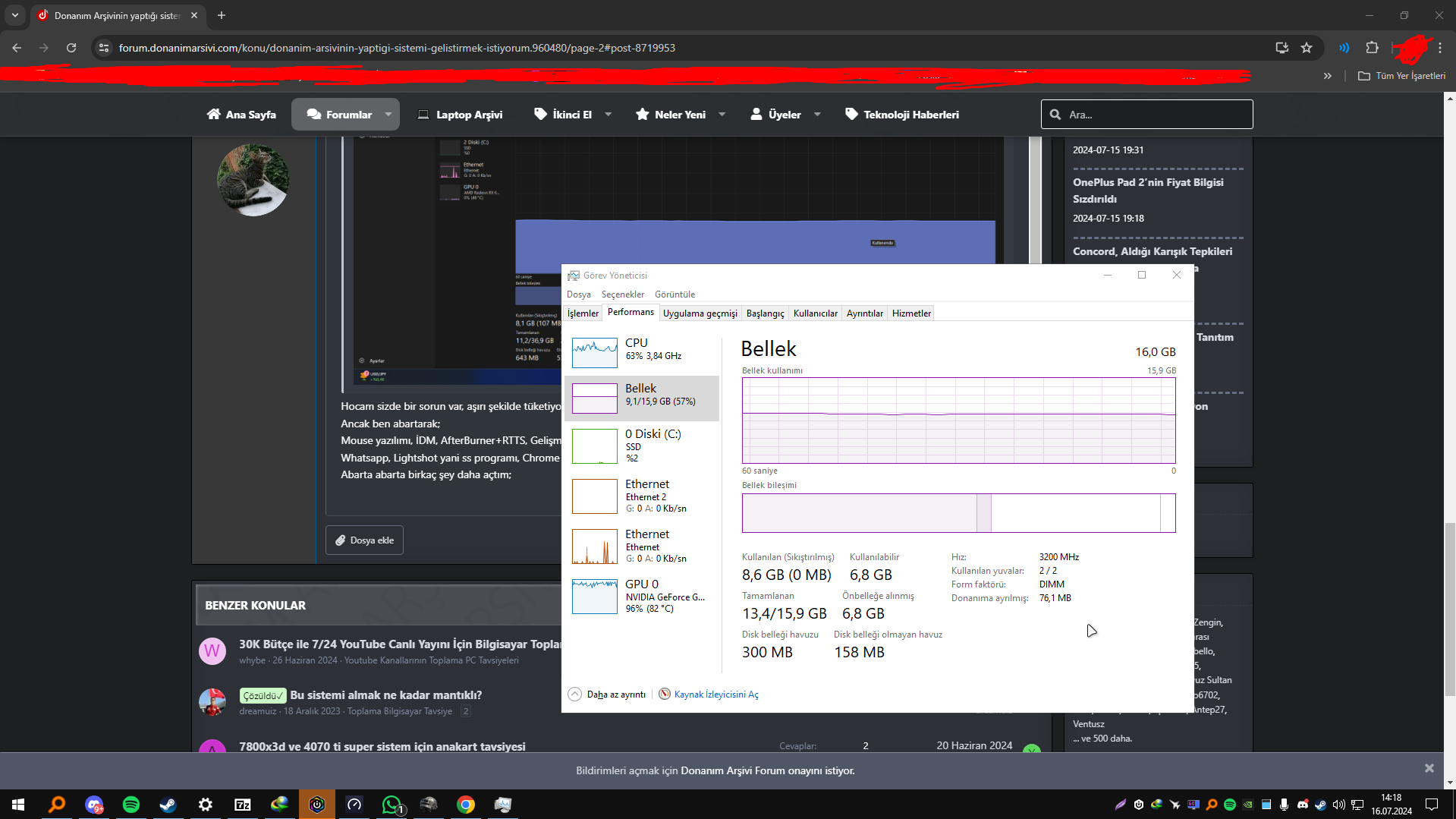Image resolution: width=1456 pixels, height=819 pixels.
Task: Open Steam from the taskbar
Action: tap(168, 805)
